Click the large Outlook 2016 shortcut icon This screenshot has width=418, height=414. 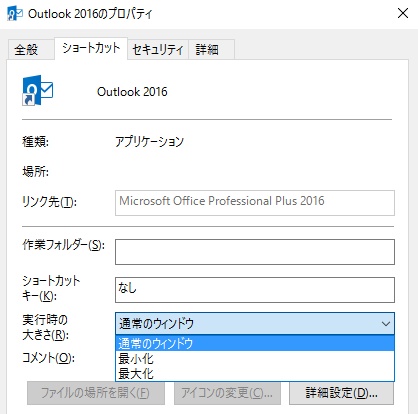coord(37,90)
